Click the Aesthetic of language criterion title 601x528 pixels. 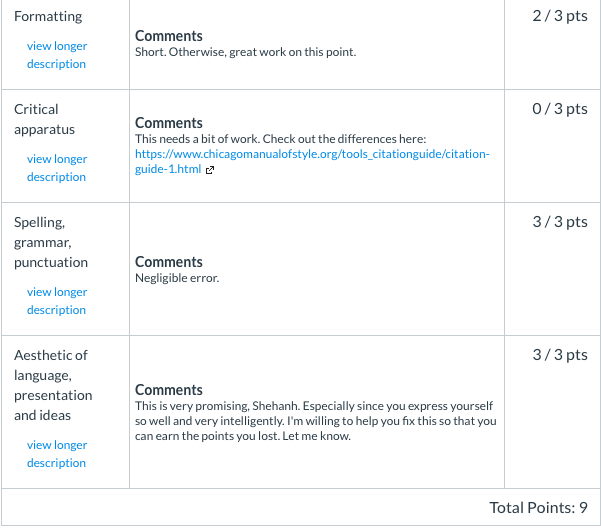(x=53, y=385)
